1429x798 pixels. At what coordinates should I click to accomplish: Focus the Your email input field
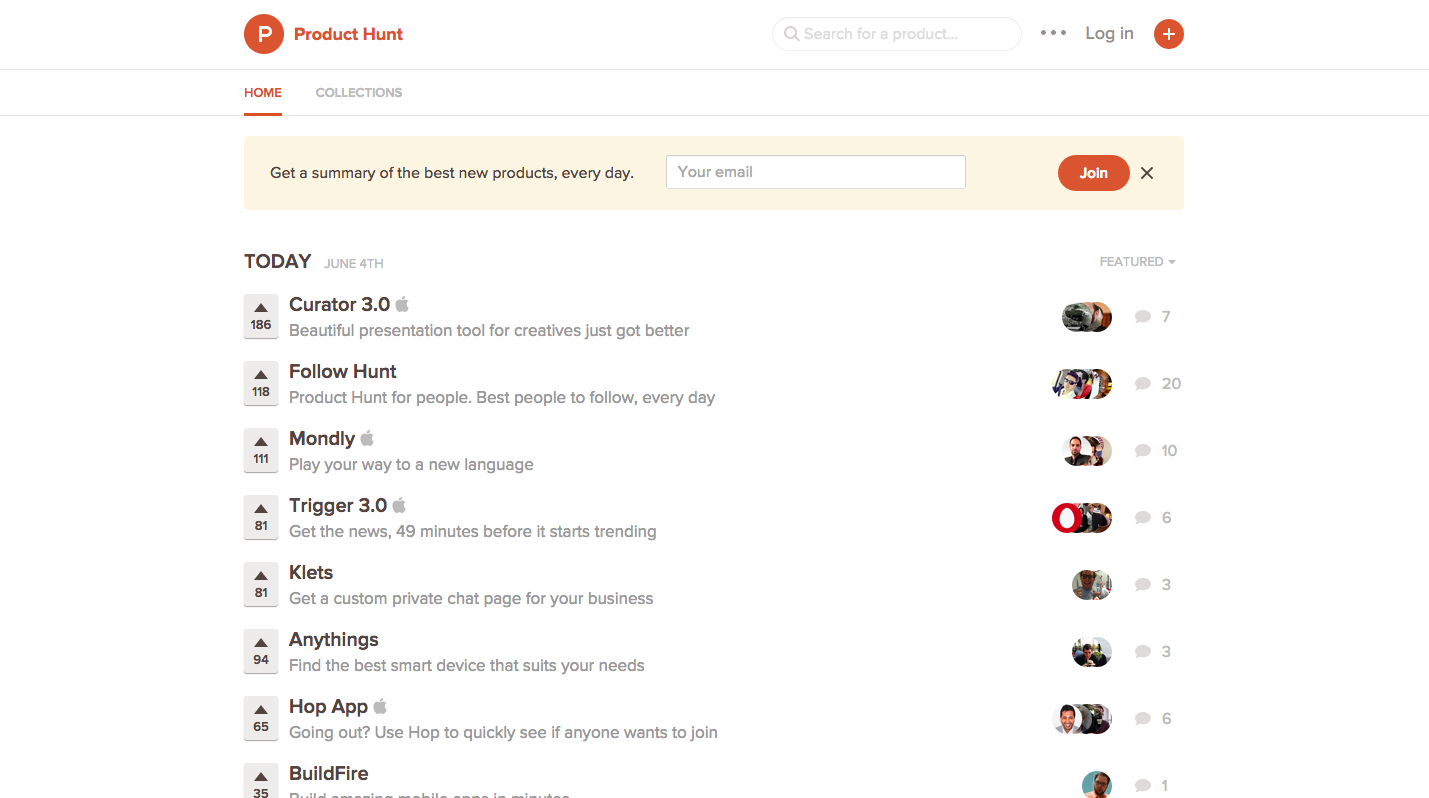pos(816,172)
